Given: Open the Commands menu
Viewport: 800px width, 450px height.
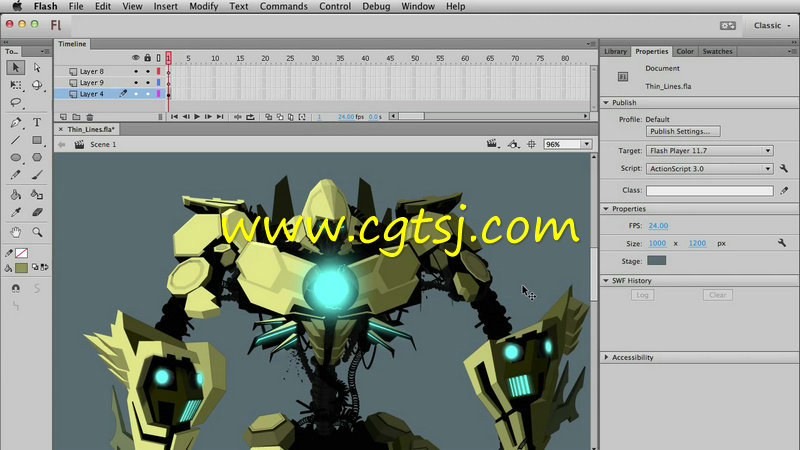Looking at the screenshot, I should click(284, 7).
